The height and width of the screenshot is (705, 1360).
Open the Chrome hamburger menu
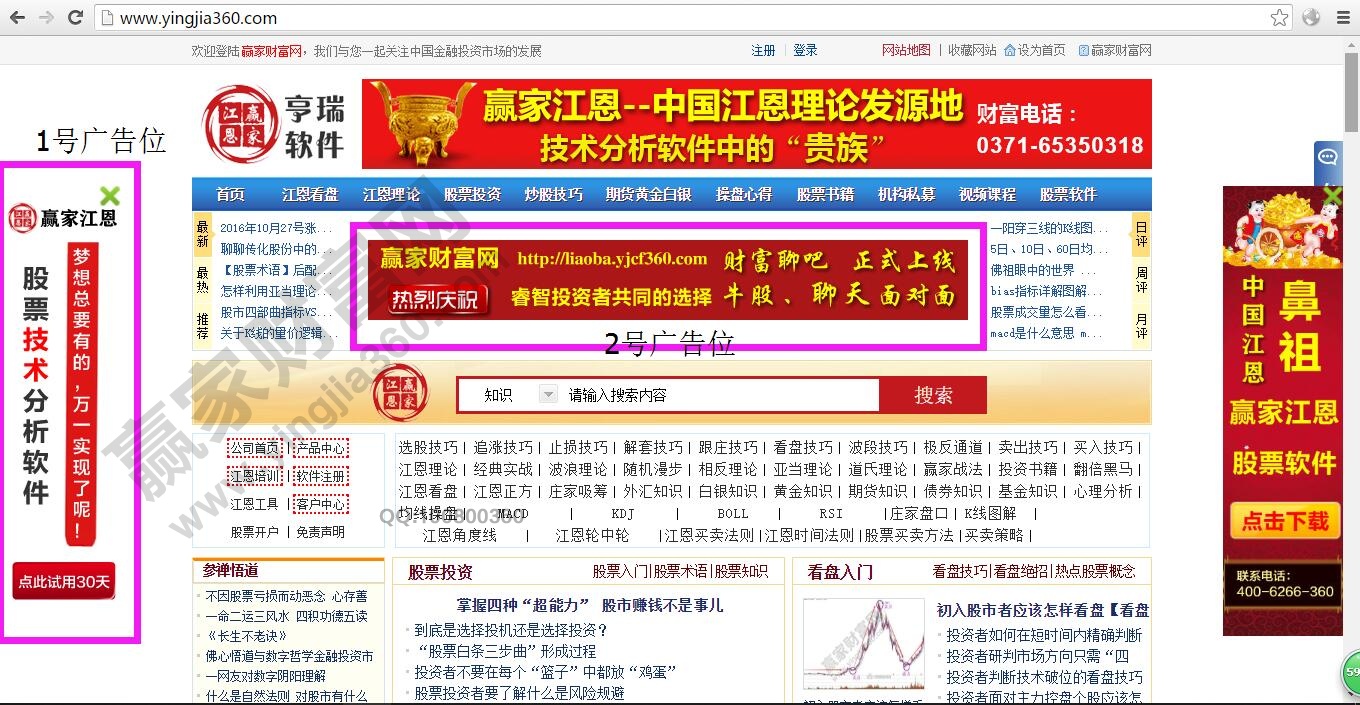(x=1340, y=17)
